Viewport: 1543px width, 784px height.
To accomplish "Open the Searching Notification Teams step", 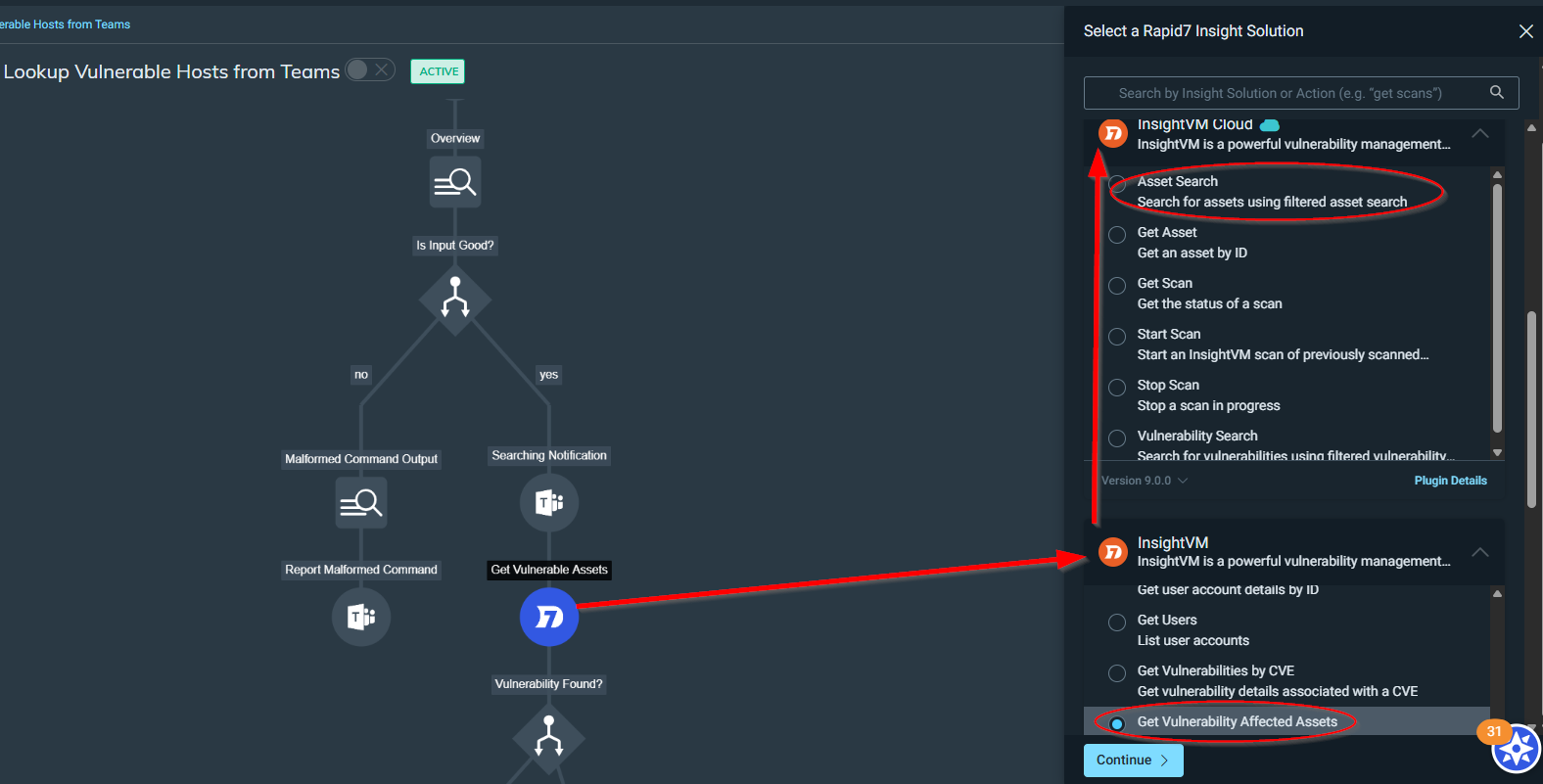I will coord(549,503).
